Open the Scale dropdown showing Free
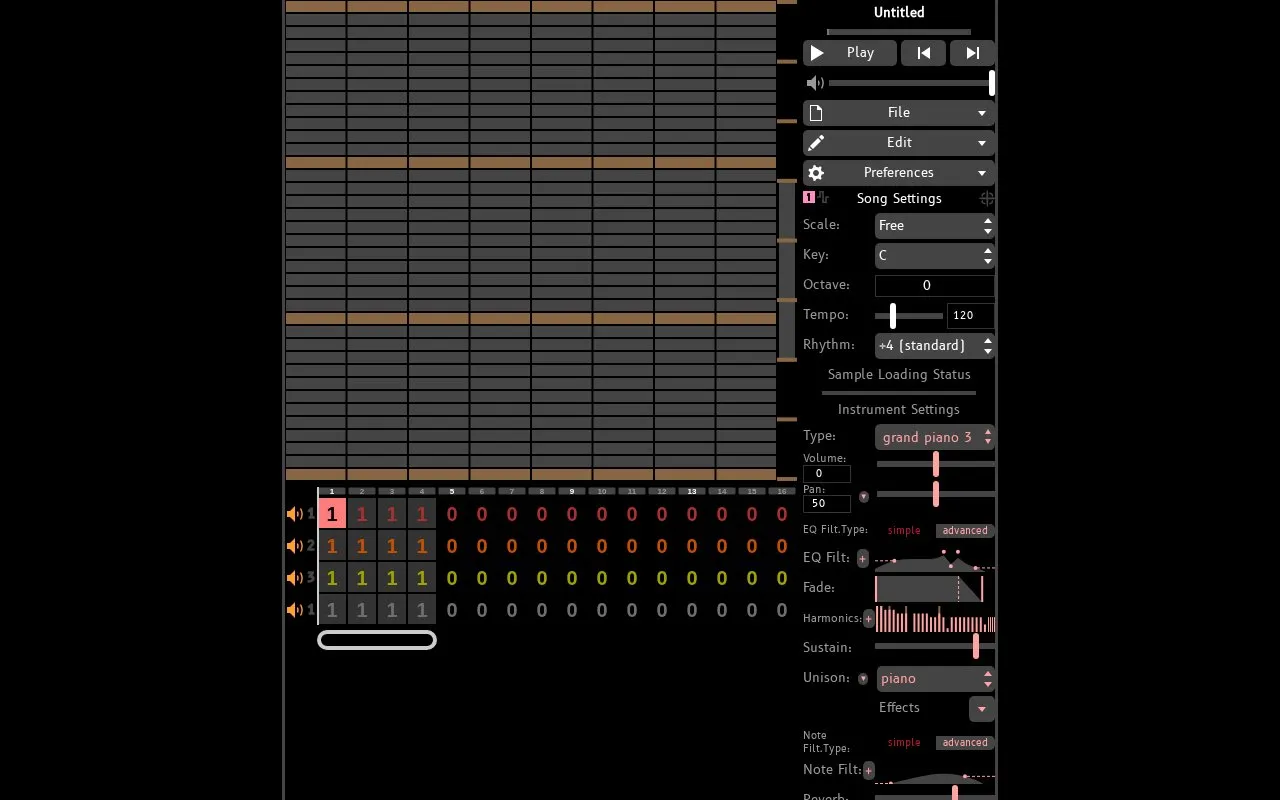1280x800 pixels. 935,226
